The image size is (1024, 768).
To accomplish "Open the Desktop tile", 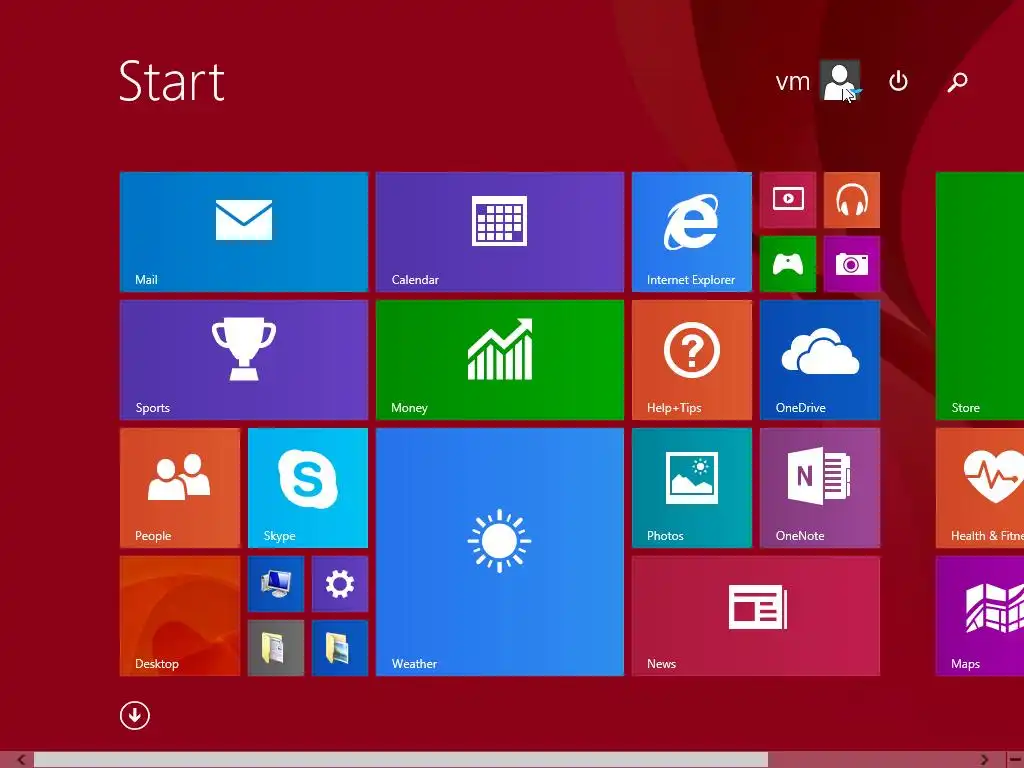I will pos(180,616).
